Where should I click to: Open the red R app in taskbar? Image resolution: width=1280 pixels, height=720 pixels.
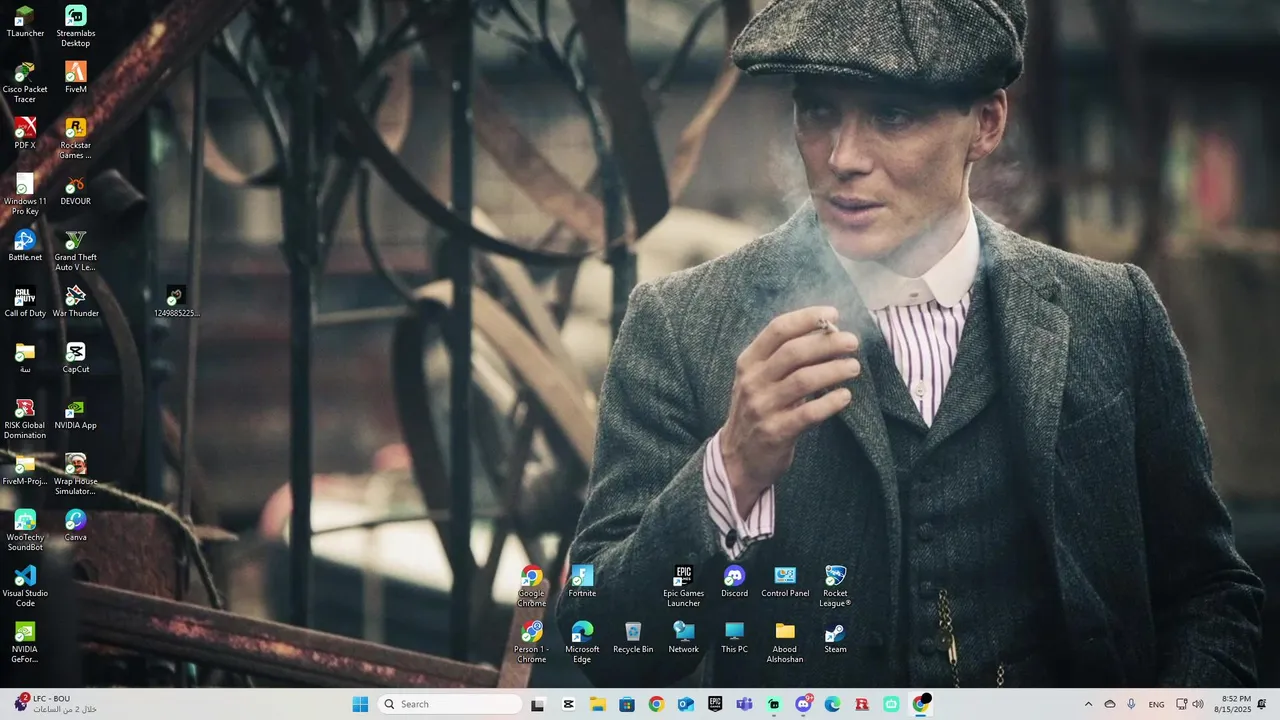[862, 704]
